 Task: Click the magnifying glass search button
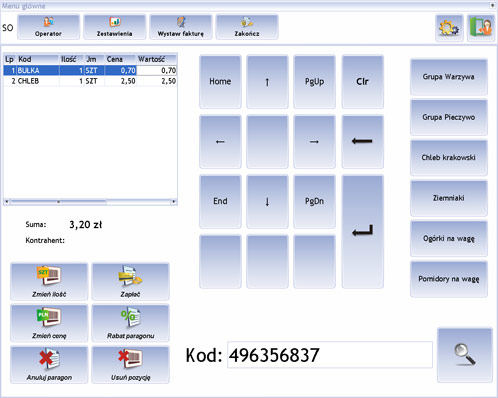coord(465,355)
